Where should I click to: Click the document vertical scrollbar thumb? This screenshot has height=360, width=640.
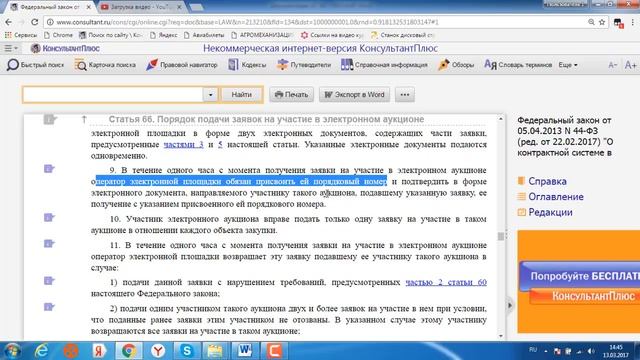501,236
